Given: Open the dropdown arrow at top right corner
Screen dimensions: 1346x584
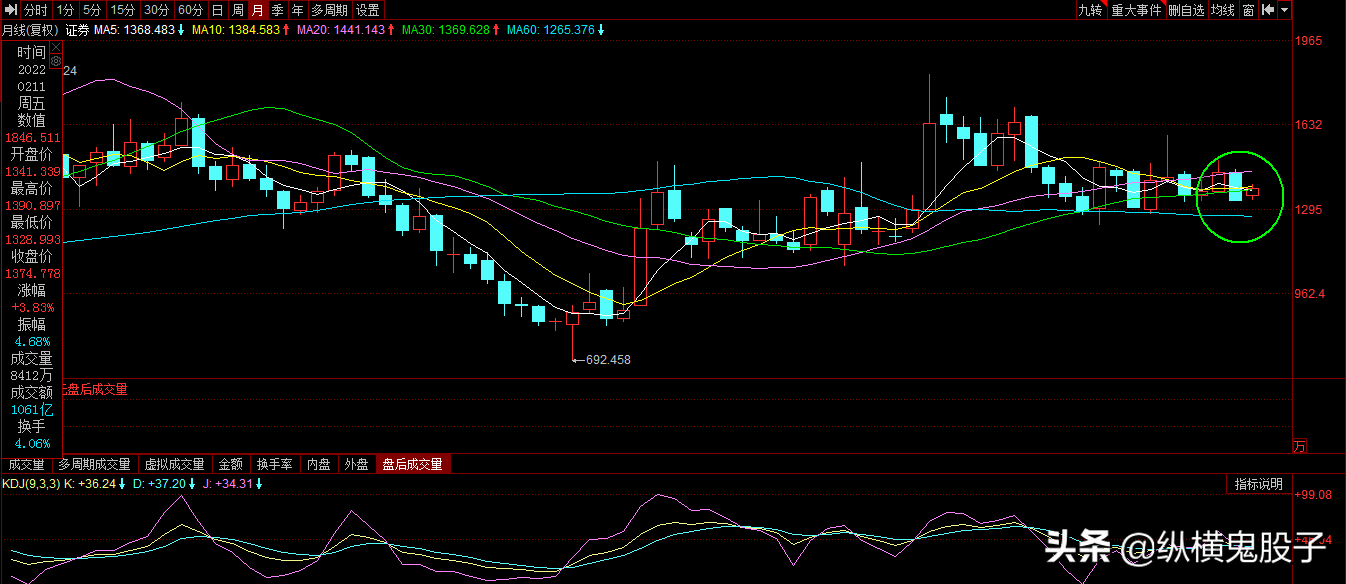Looking at the screenshot, I should point(1284,10).
